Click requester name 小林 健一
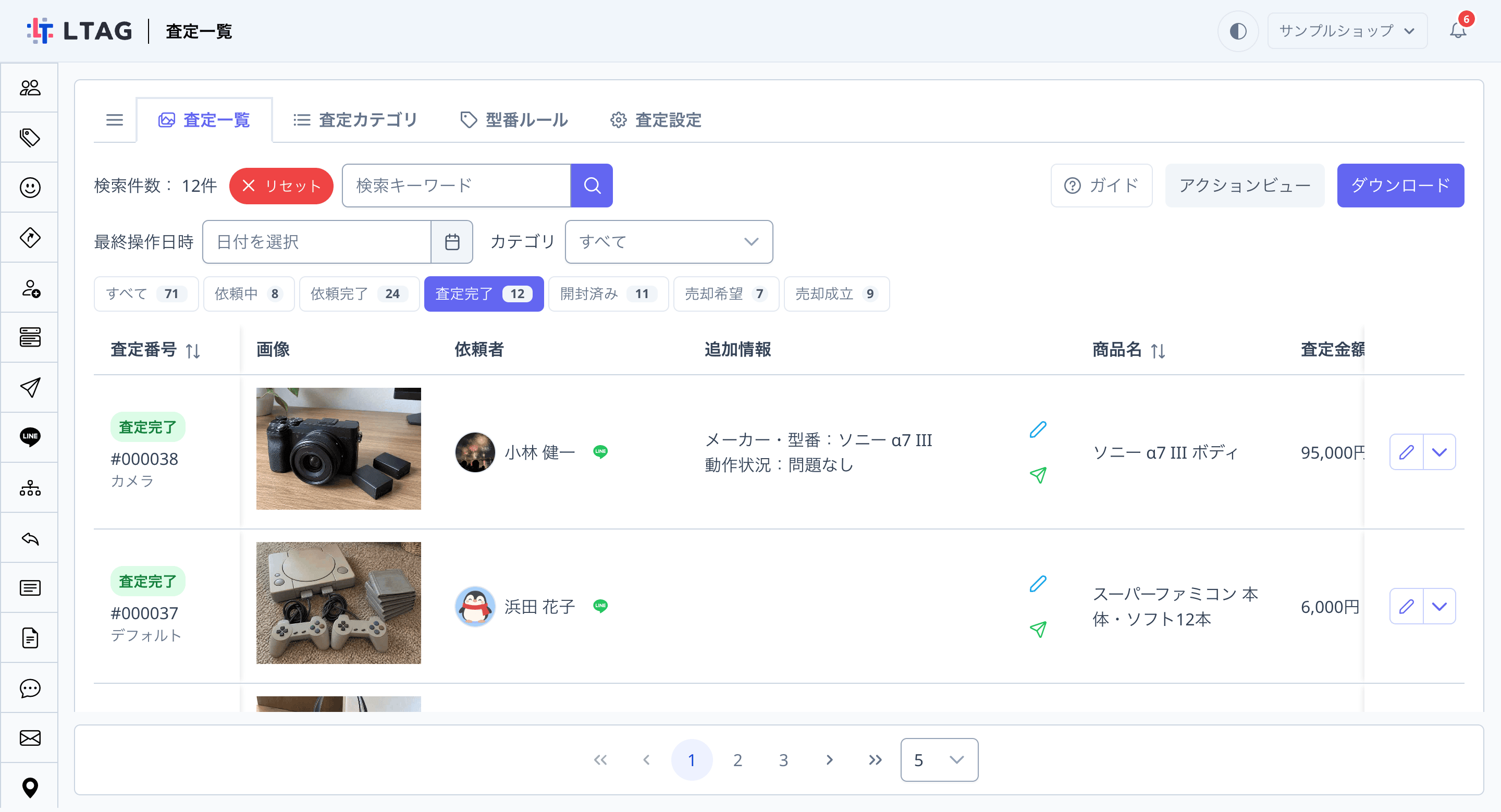The width and height of the screenshot is (1501, 812). click(x=539, y=452)
